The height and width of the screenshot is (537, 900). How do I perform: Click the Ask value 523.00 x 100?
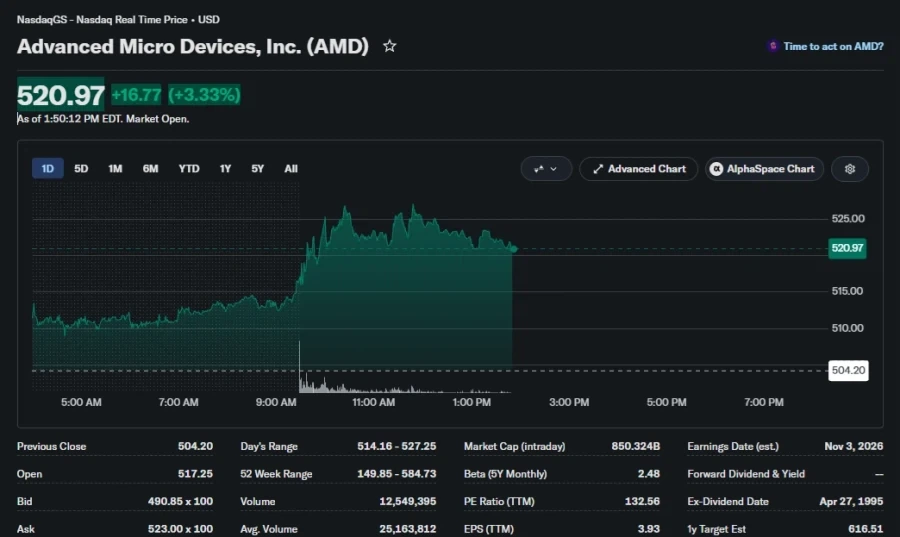[180, 529]
